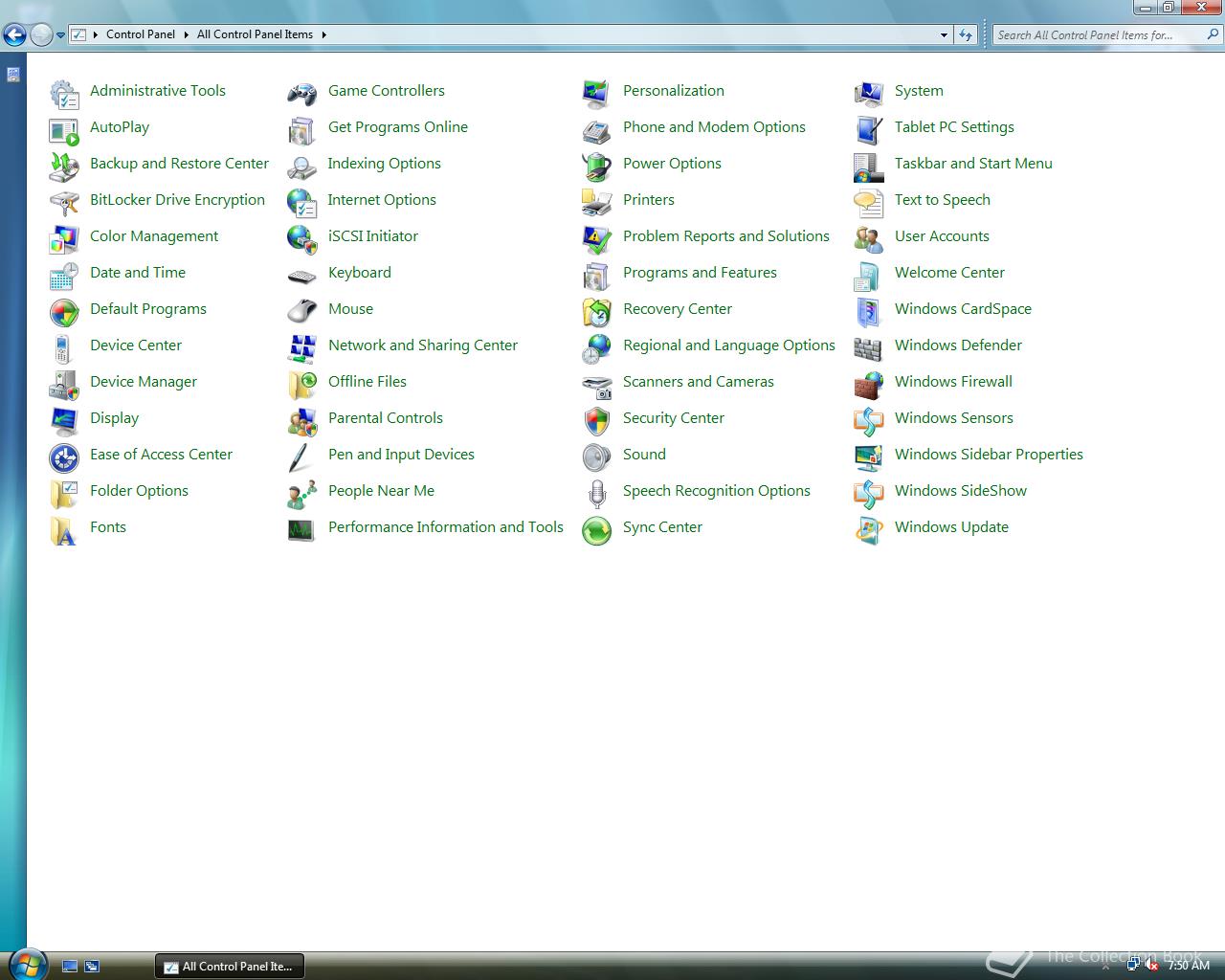Open the Parental Controls icon
1225x980 pixels.
tap(302, 421)
